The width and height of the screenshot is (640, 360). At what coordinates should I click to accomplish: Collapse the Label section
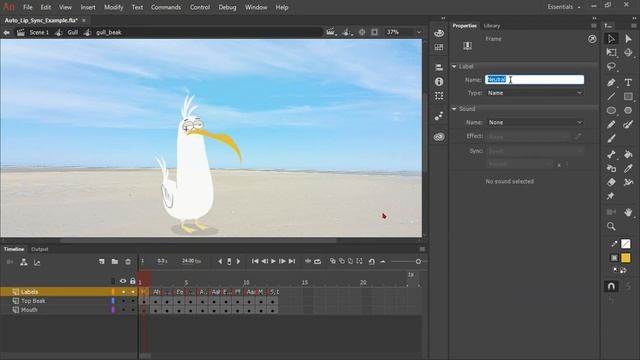click(x=454, y=66)
